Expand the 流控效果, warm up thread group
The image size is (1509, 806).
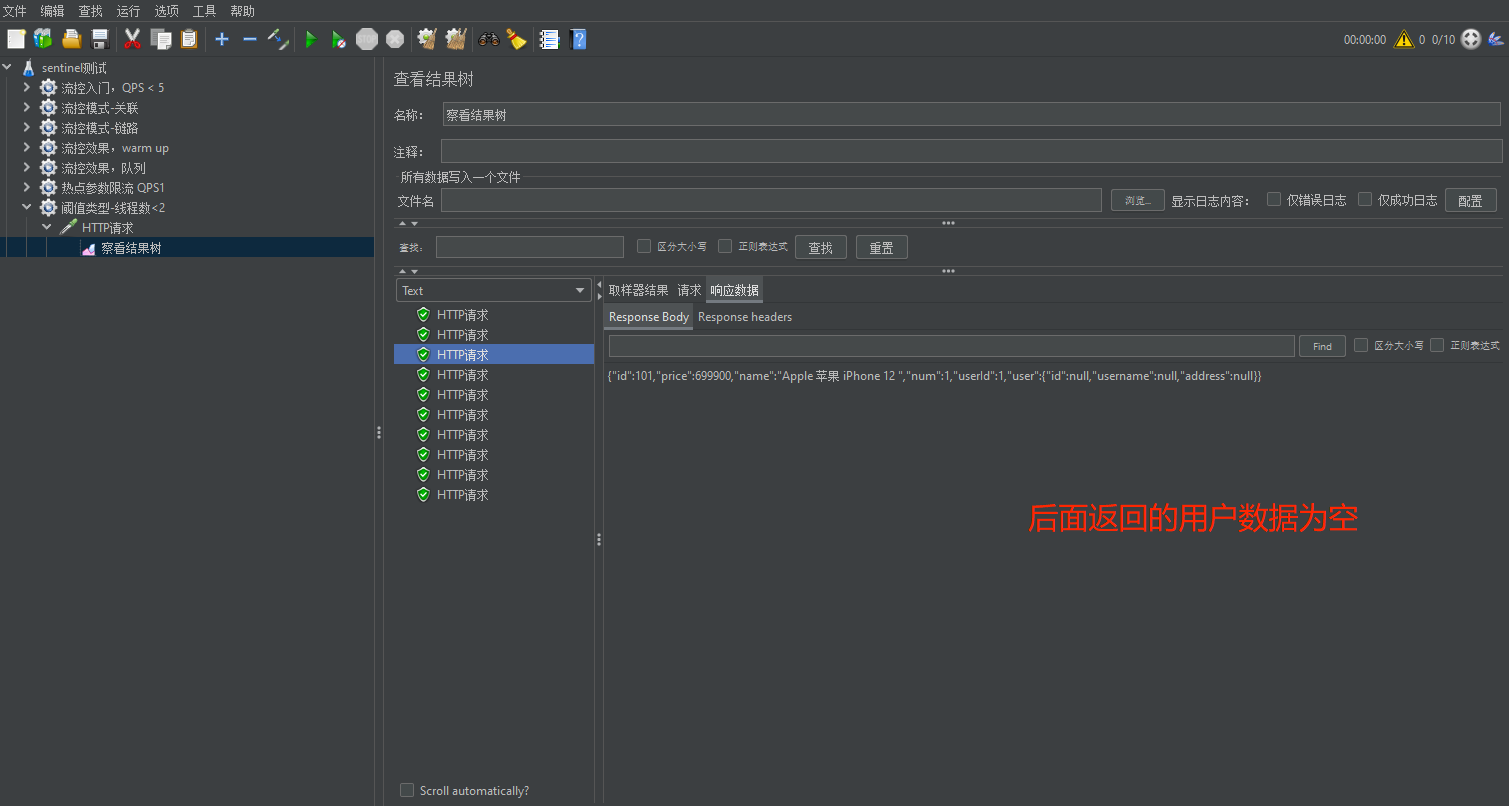tap(27, 147)
